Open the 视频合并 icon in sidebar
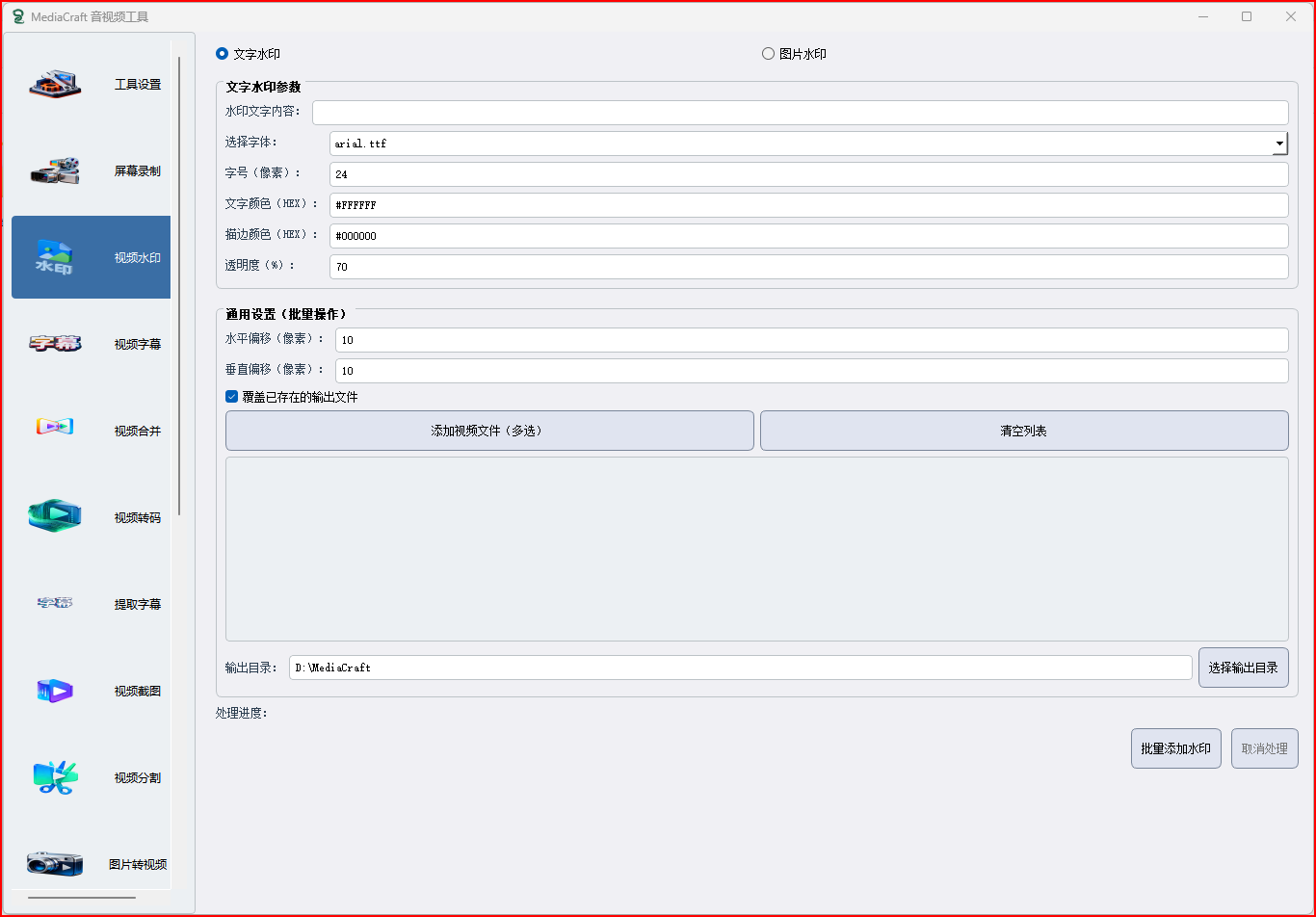 pyautogui.click(x=55, y=427)
